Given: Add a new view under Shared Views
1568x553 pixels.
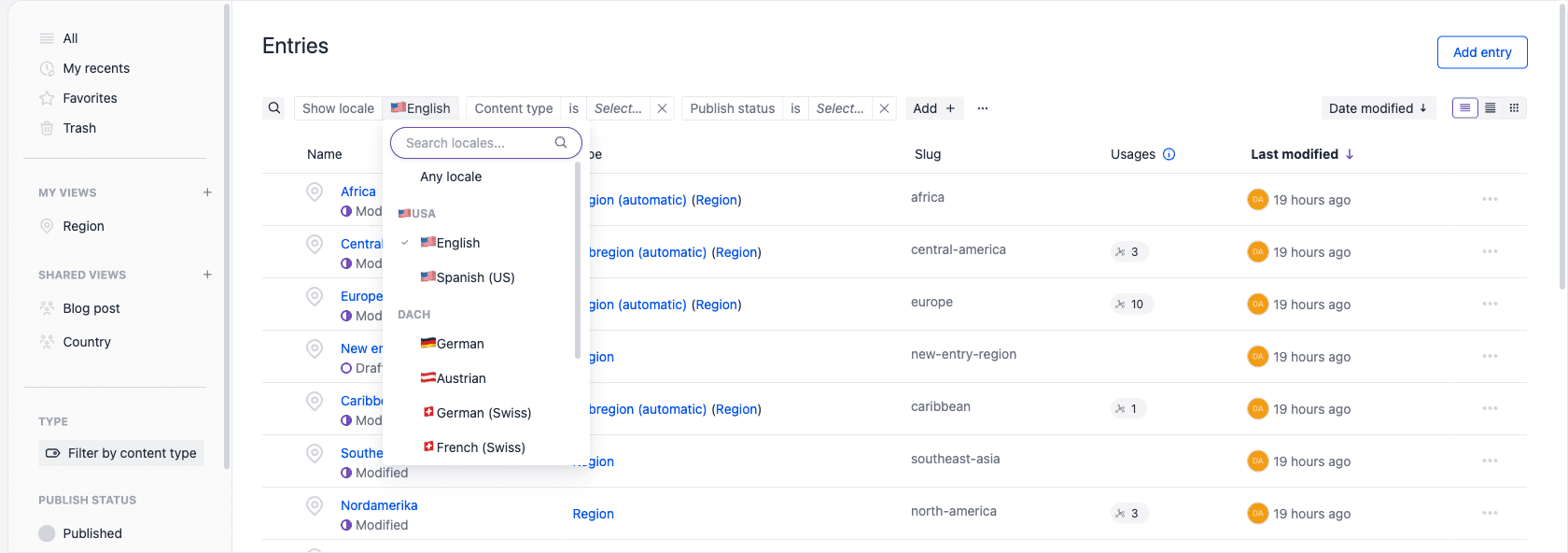Looking at the screenshot, I should (207, 275).
